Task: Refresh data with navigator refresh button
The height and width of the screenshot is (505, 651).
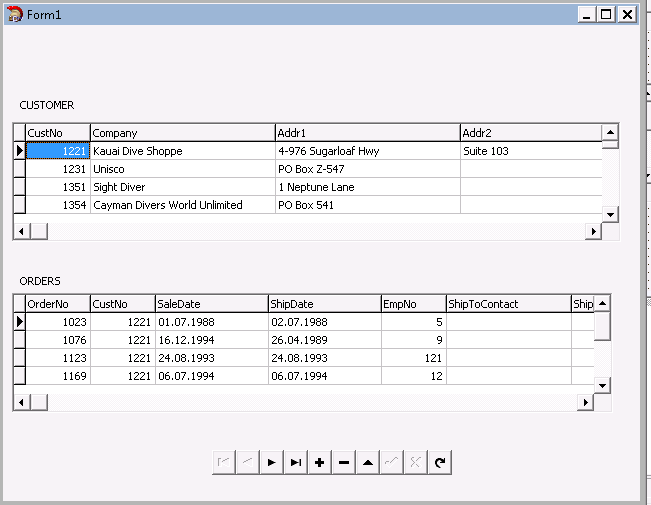Action: pyautogui.click(x=440, y=462)
